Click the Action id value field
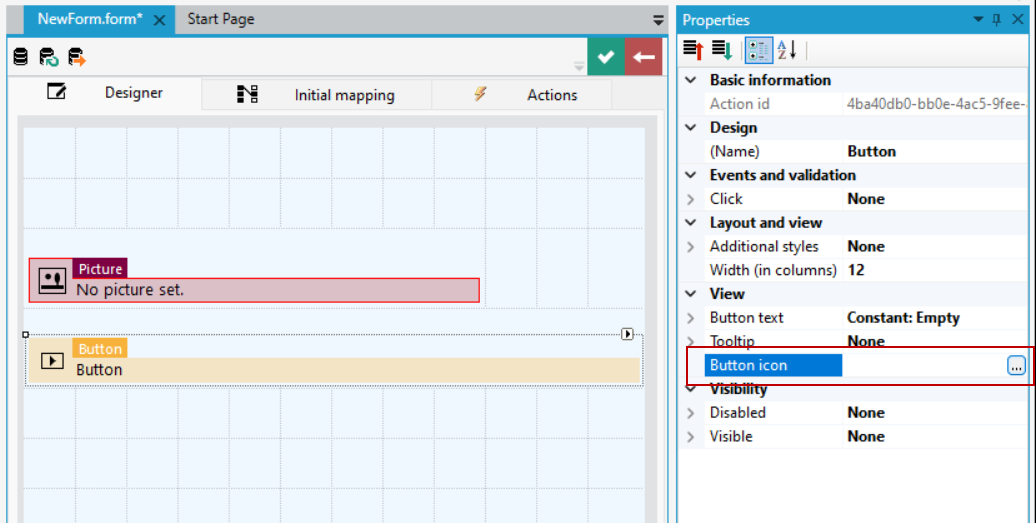Viewport: 1036px width, 523px height. click(x=936, y=104)
